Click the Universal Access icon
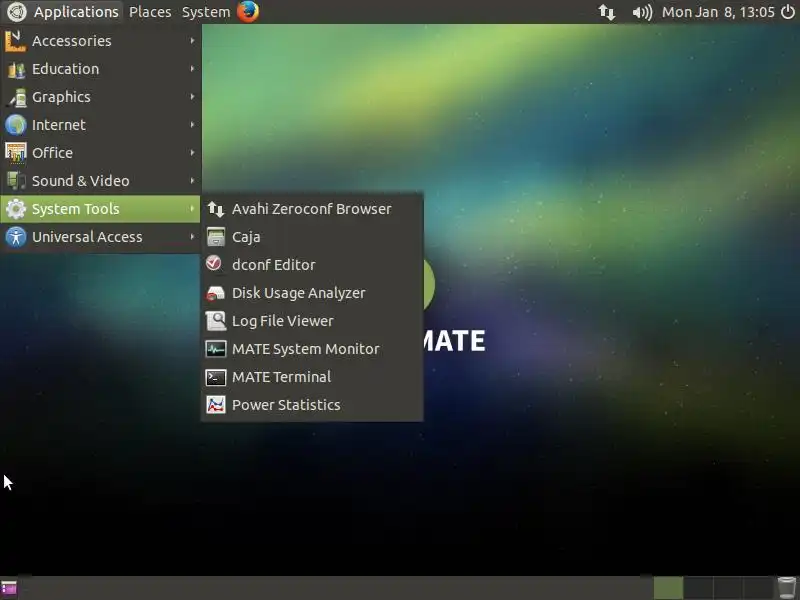The width and height of the screenshot is (800, 600). pyautogui.click(x=16, y=237)
